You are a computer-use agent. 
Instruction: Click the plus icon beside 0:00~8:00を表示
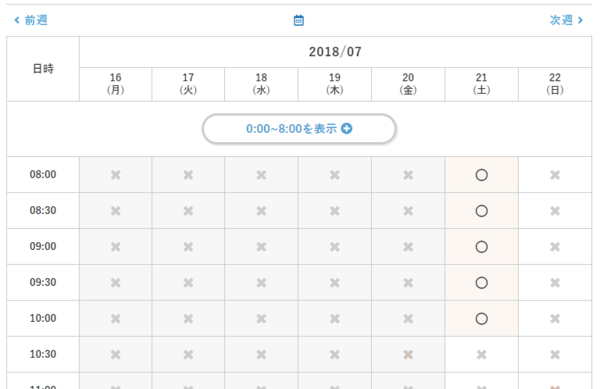coord(347,129)
